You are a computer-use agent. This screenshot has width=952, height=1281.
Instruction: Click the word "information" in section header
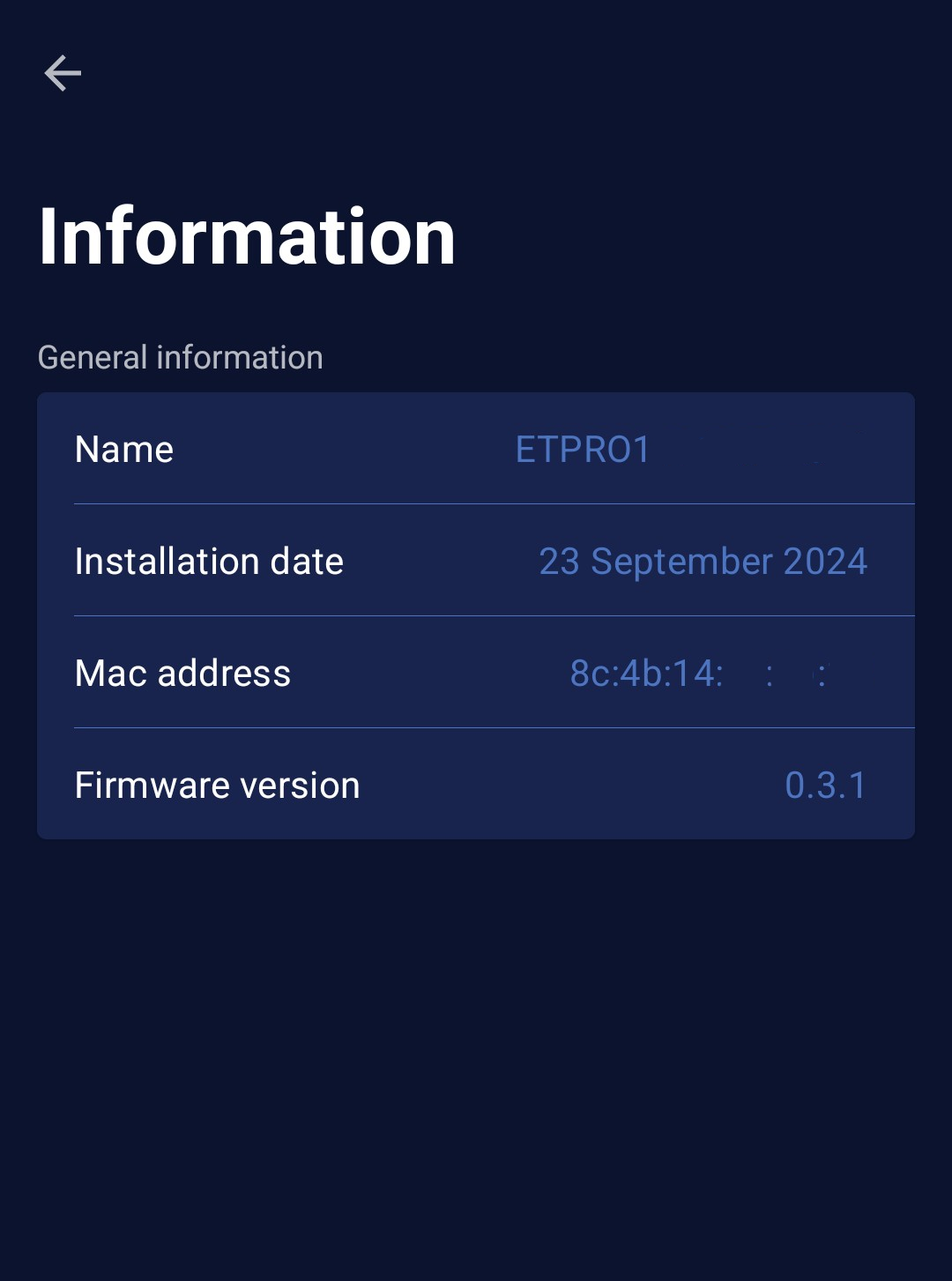tap(240, 358)
